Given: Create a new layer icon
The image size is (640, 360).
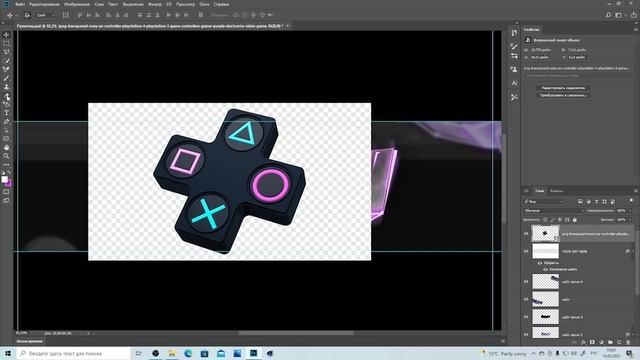Looking at the screenshot, I should coord(619,342).
